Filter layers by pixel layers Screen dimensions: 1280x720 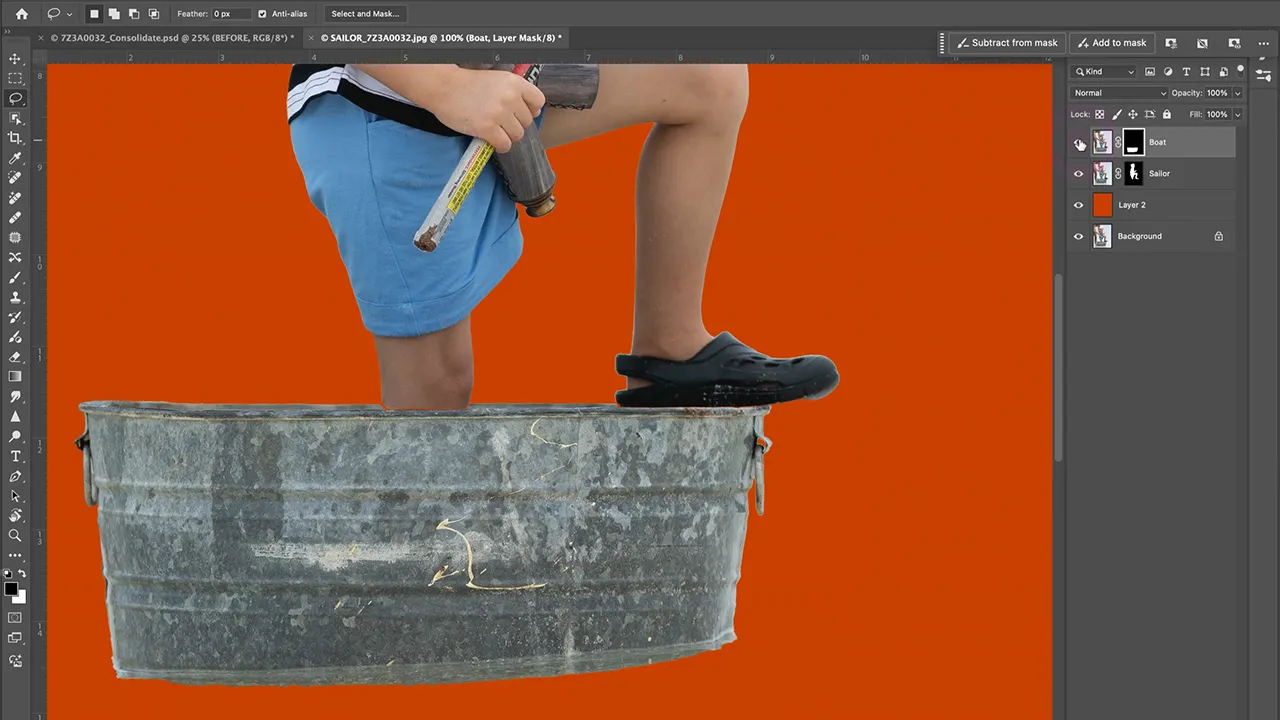point(1150,72)
